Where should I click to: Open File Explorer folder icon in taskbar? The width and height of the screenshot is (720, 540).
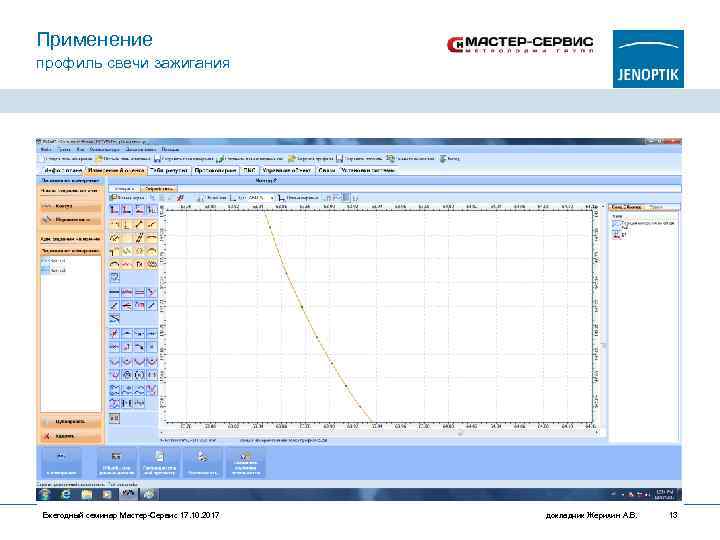pos(86,495)
